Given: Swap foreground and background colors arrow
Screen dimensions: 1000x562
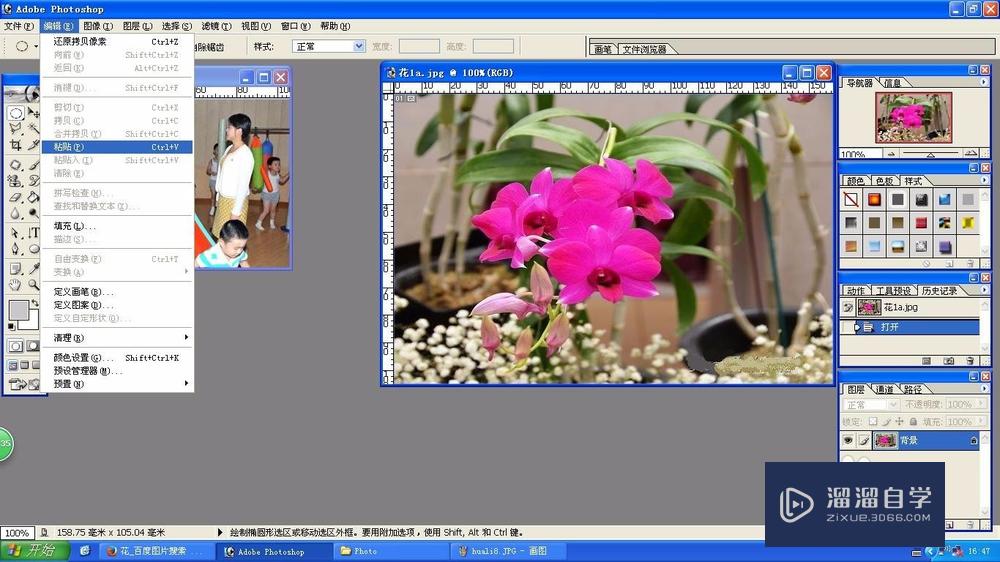Looking at the screenshot, I should [35, 303].
